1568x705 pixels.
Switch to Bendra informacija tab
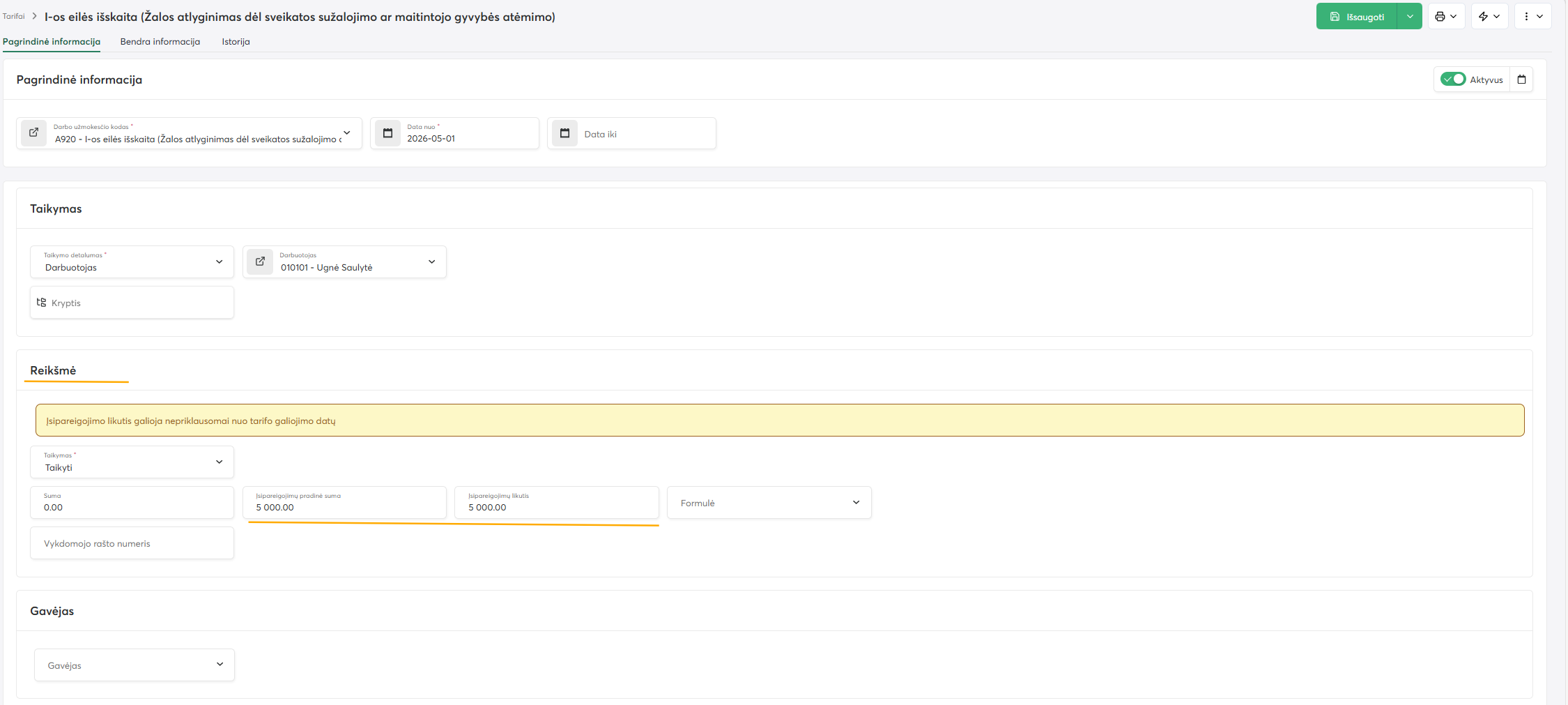pyautogui.click(x=160, y=42)
